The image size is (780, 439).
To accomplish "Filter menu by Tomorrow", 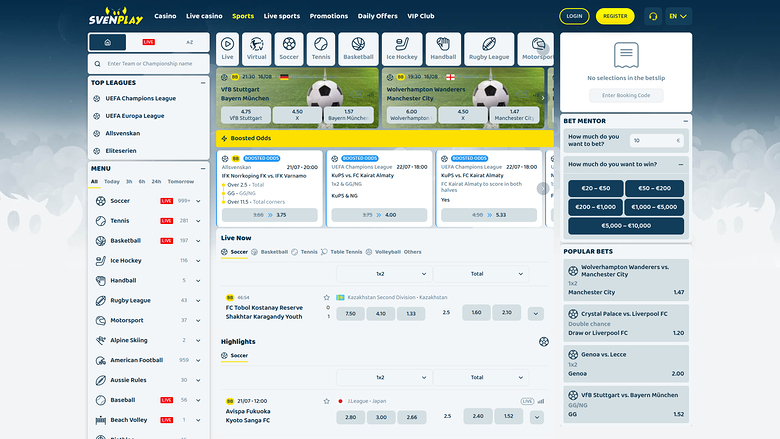I will (x=181, y=181).
